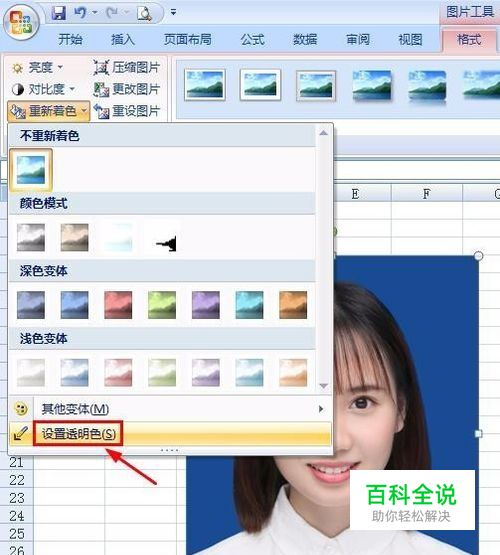Apply the orange dark variation
Screen dimensions: 500x555
tap(293, 305)
